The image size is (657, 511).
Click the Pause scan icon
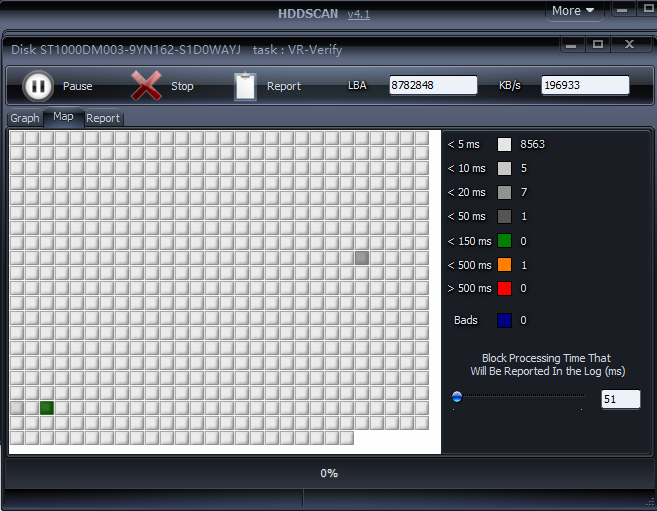coord(38,86)
